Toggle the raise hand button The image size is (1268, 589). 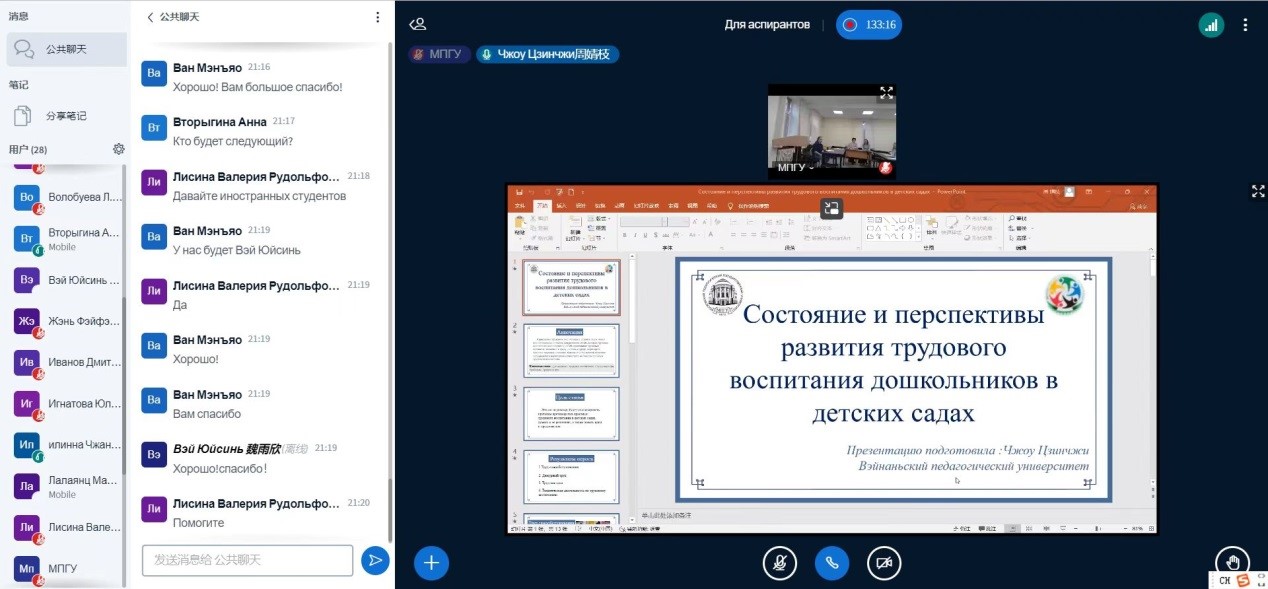point(1233,563)
